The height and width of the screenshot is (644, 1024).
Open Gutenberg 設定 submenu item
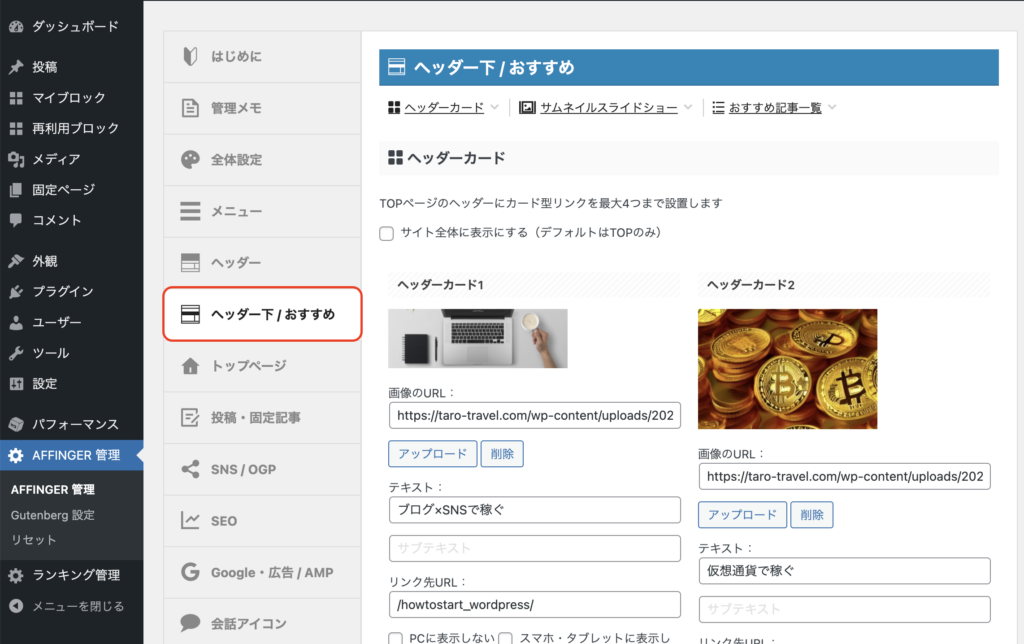(x=53, y=515)
